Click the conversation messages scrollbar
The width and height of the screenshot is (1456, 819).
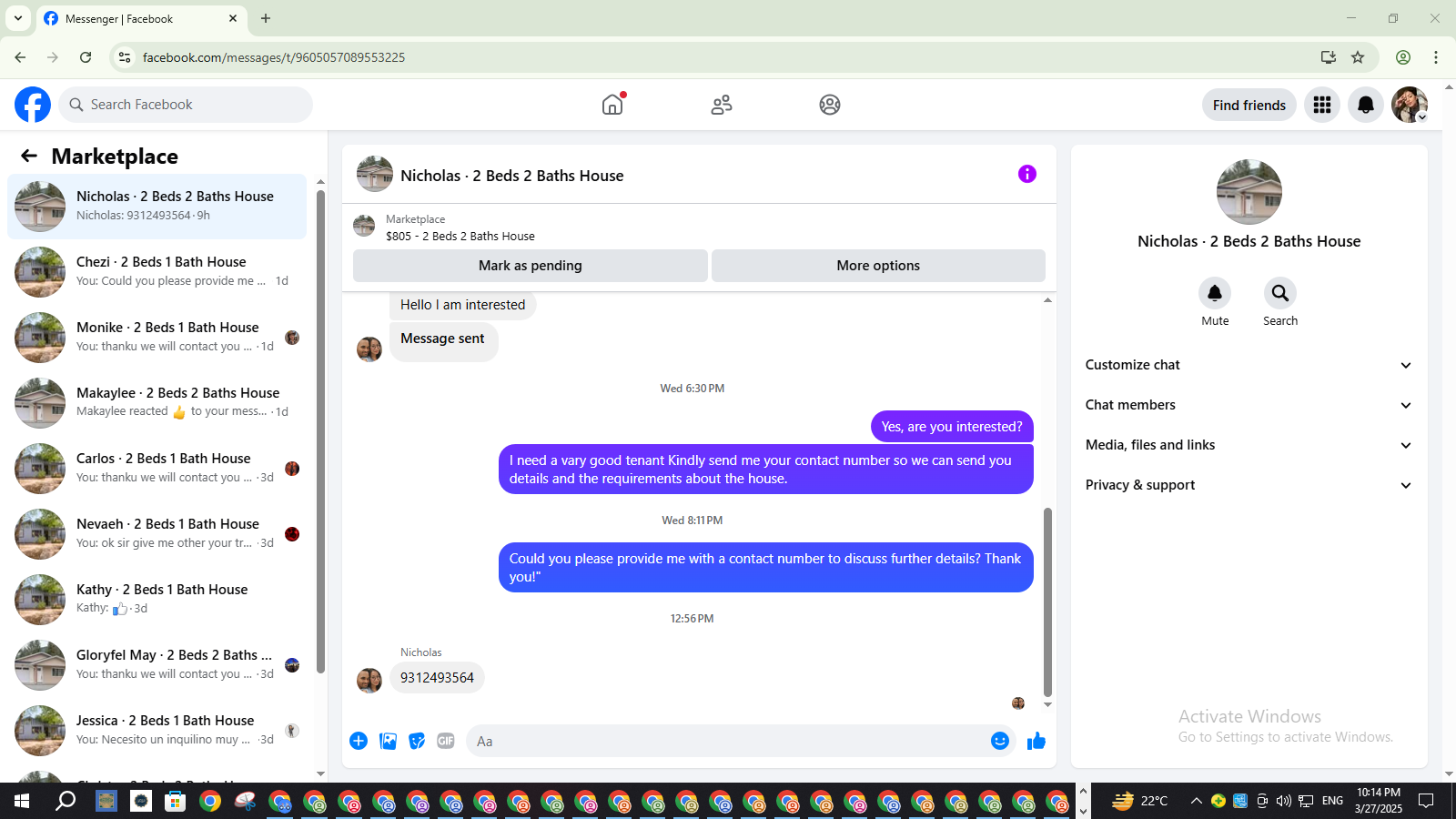[1047, 602]
